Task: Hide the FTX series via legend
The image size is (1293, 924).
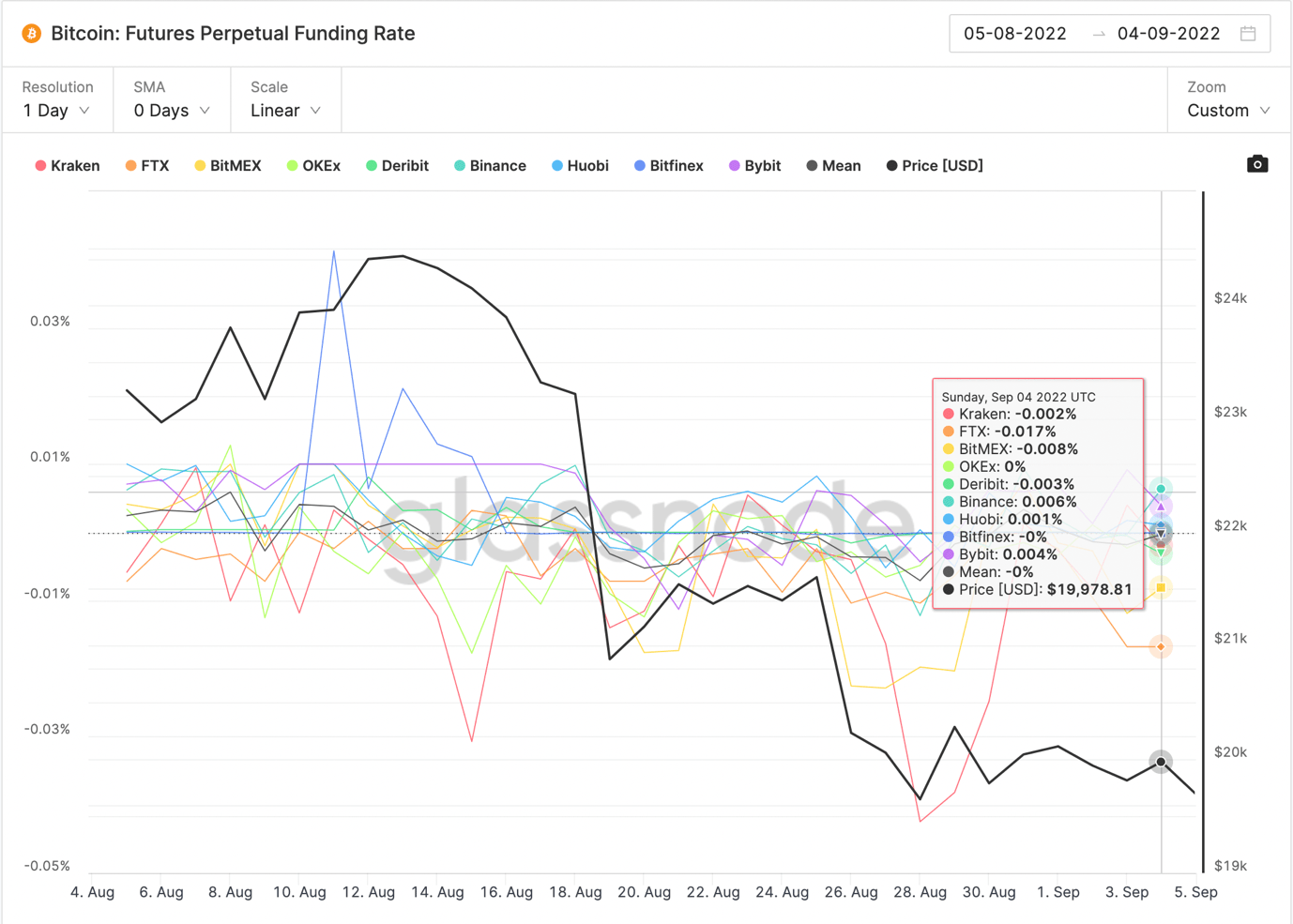Action: [x=147, y=166]
